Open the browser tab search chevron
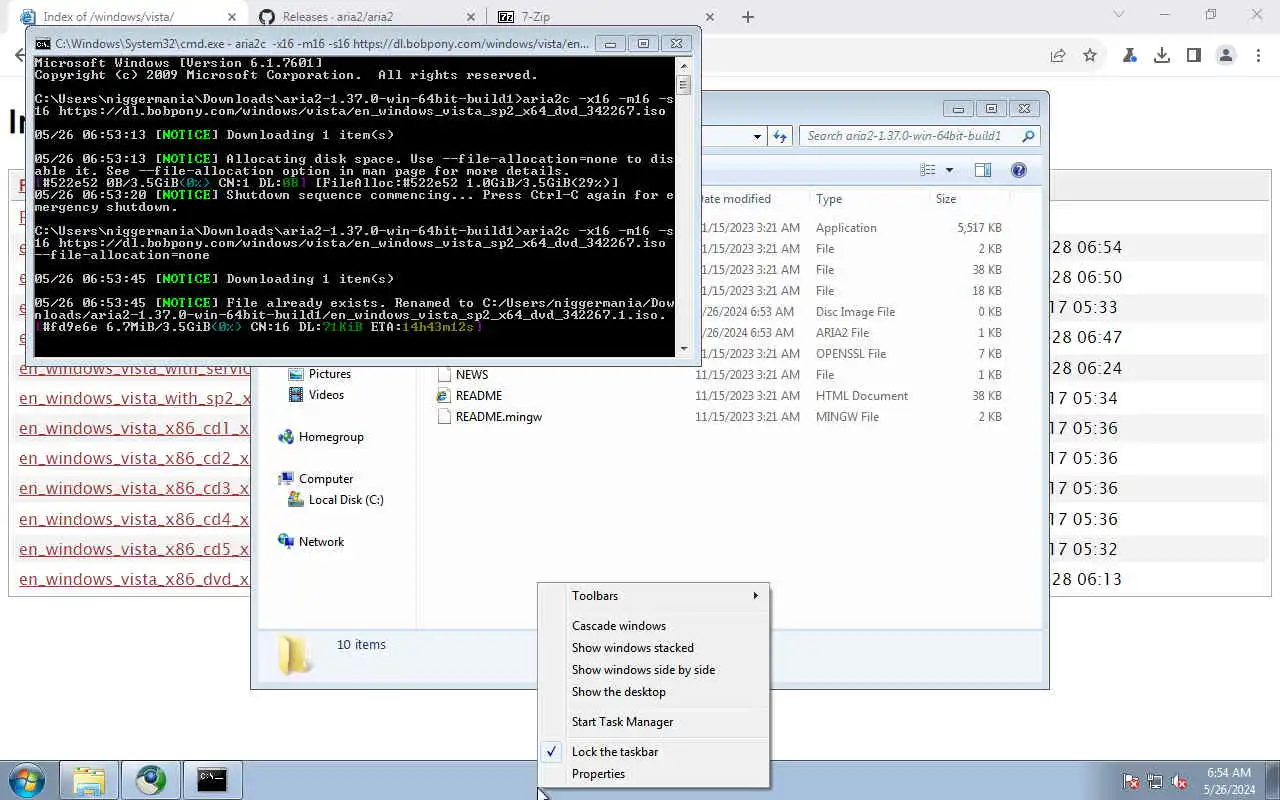The width and height of the screenshot is (1280, 800). pyautogui.click(x=1119, y=15)
